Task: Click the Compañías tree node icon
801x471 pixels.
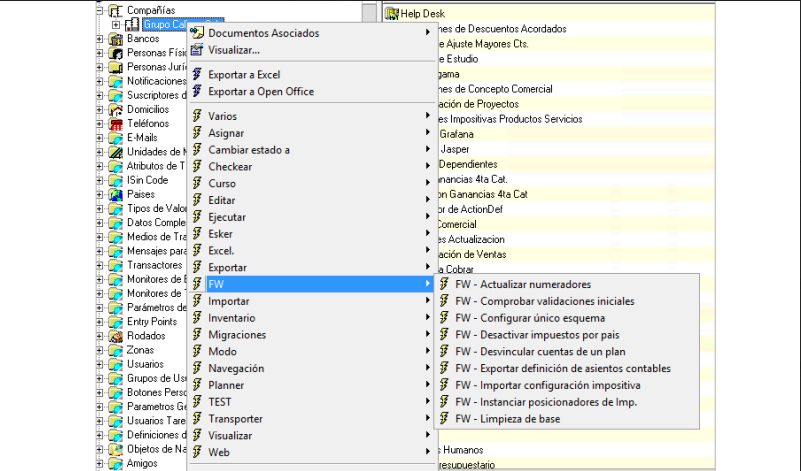Action: pos(116,10)
